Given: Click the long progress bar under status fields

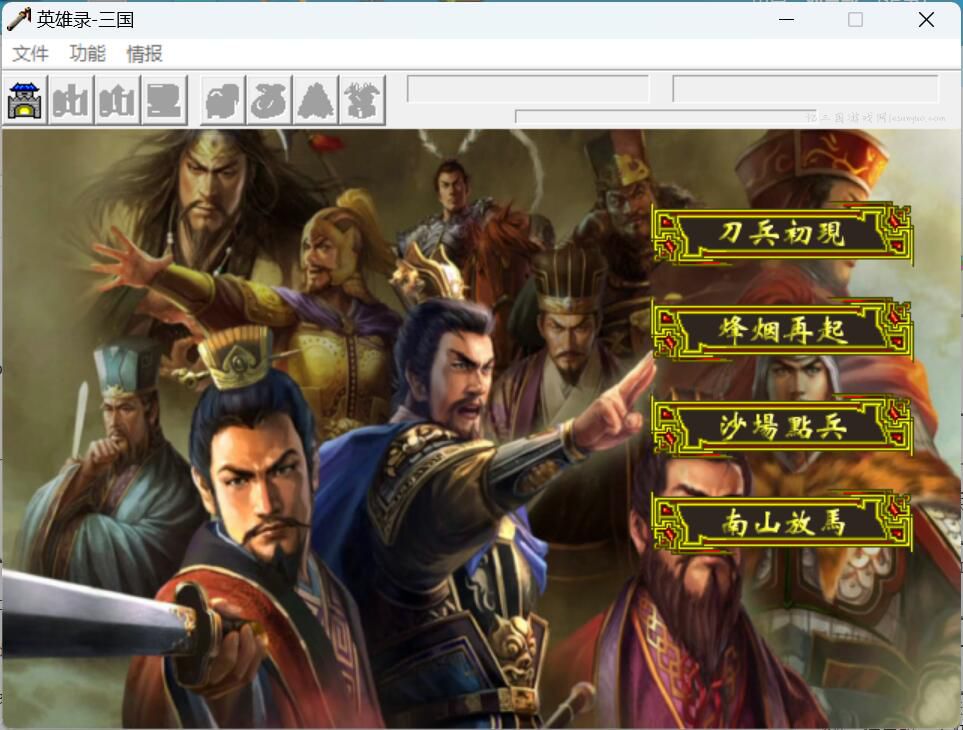Looking at the screenshot, I should pyautogui.click(x=666, y=117).
